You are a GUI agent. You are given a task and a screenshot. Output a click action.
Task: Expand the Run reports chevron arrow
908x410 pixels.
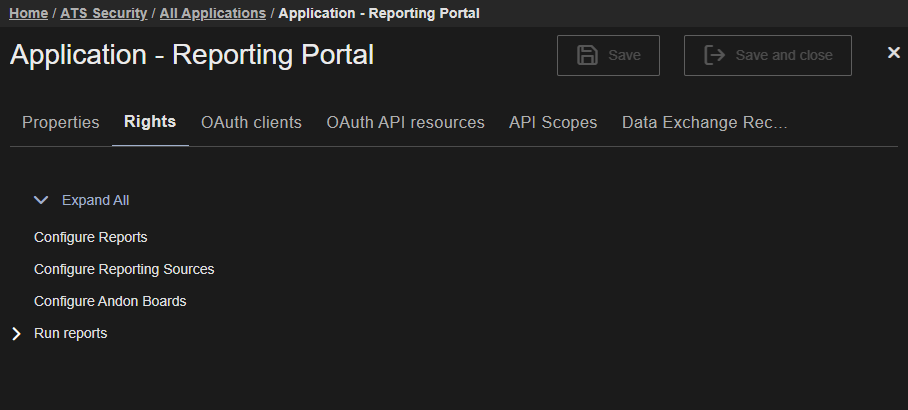click(x=16, y=334)
